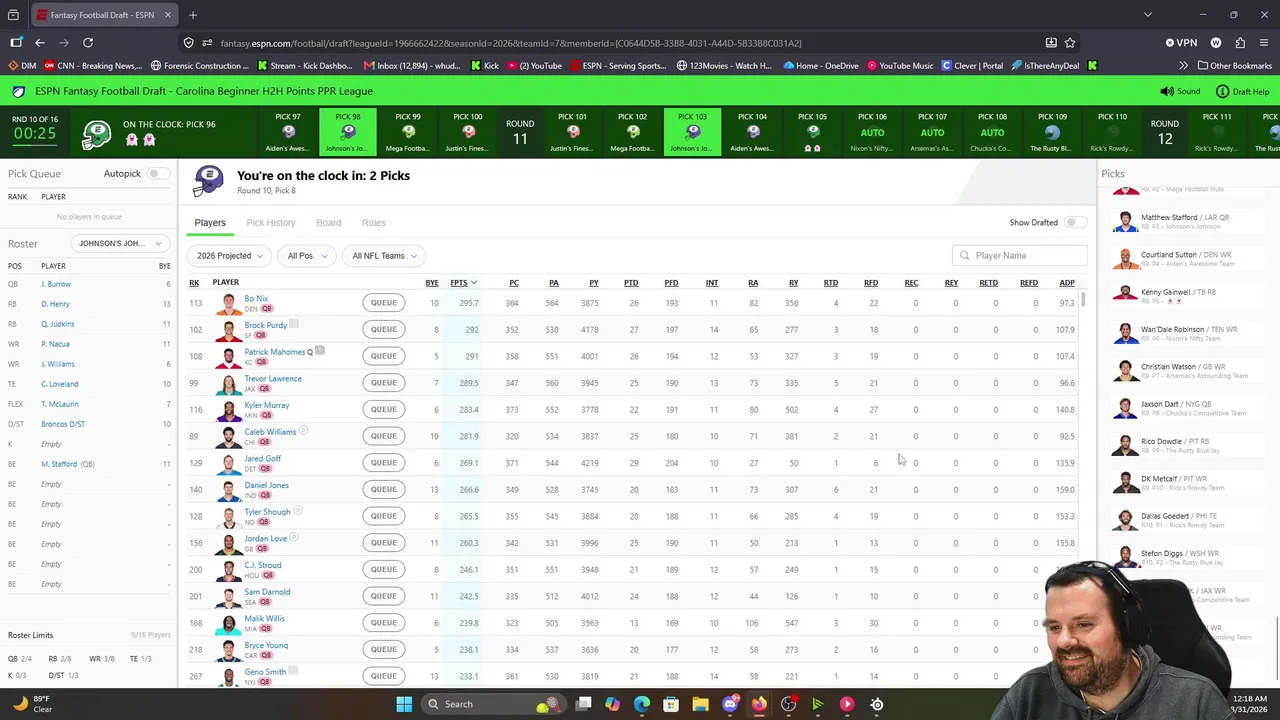Open the weather widget on the taskbar
The height and width of the screenshot is (720, 1280).
pyautogui.click(x=33, y=704)
